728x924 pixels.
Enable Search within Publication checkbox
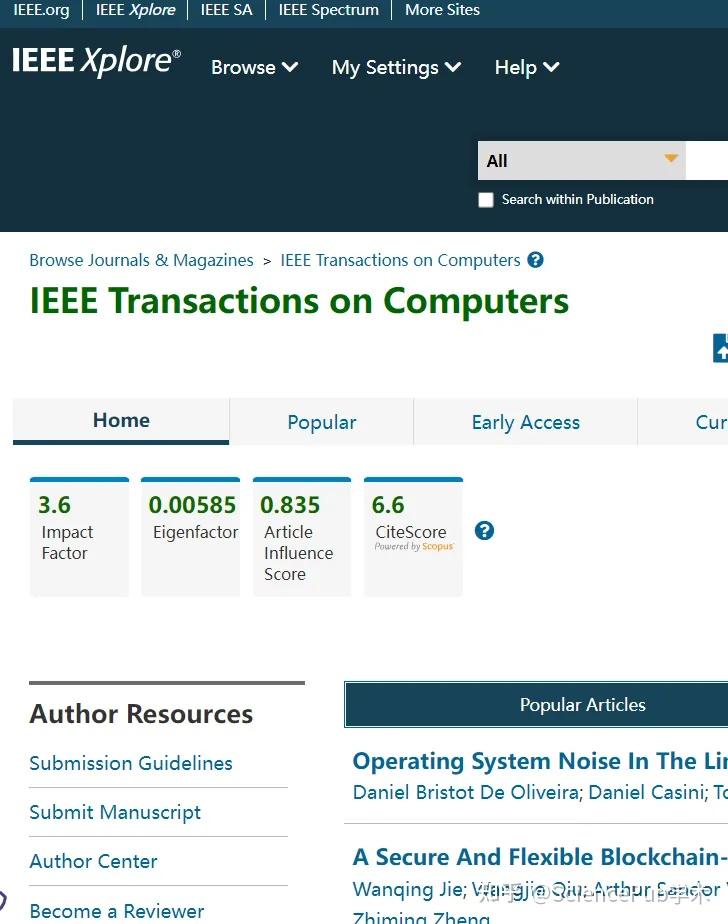point(486,199)
